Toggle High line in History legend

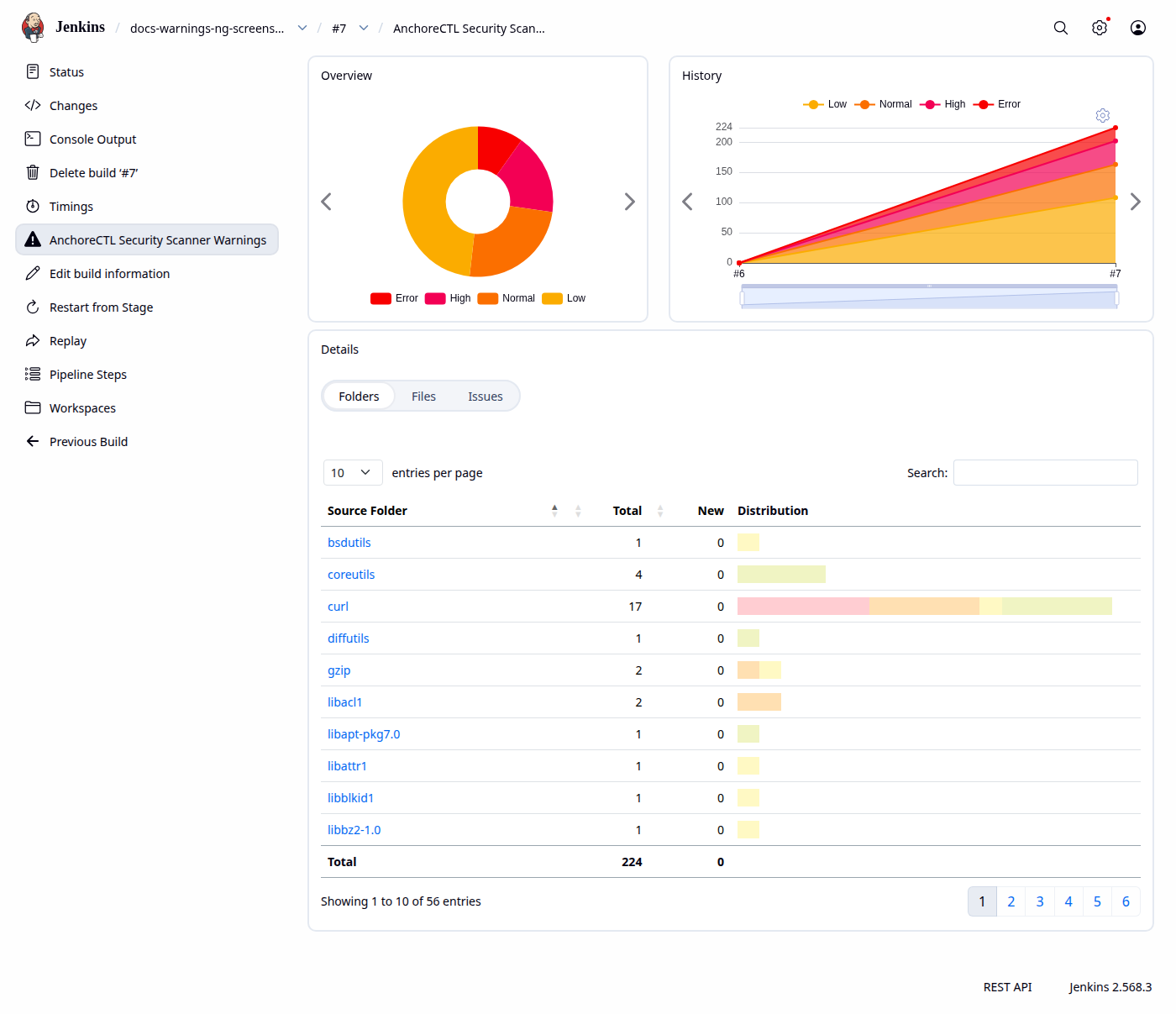942,104
